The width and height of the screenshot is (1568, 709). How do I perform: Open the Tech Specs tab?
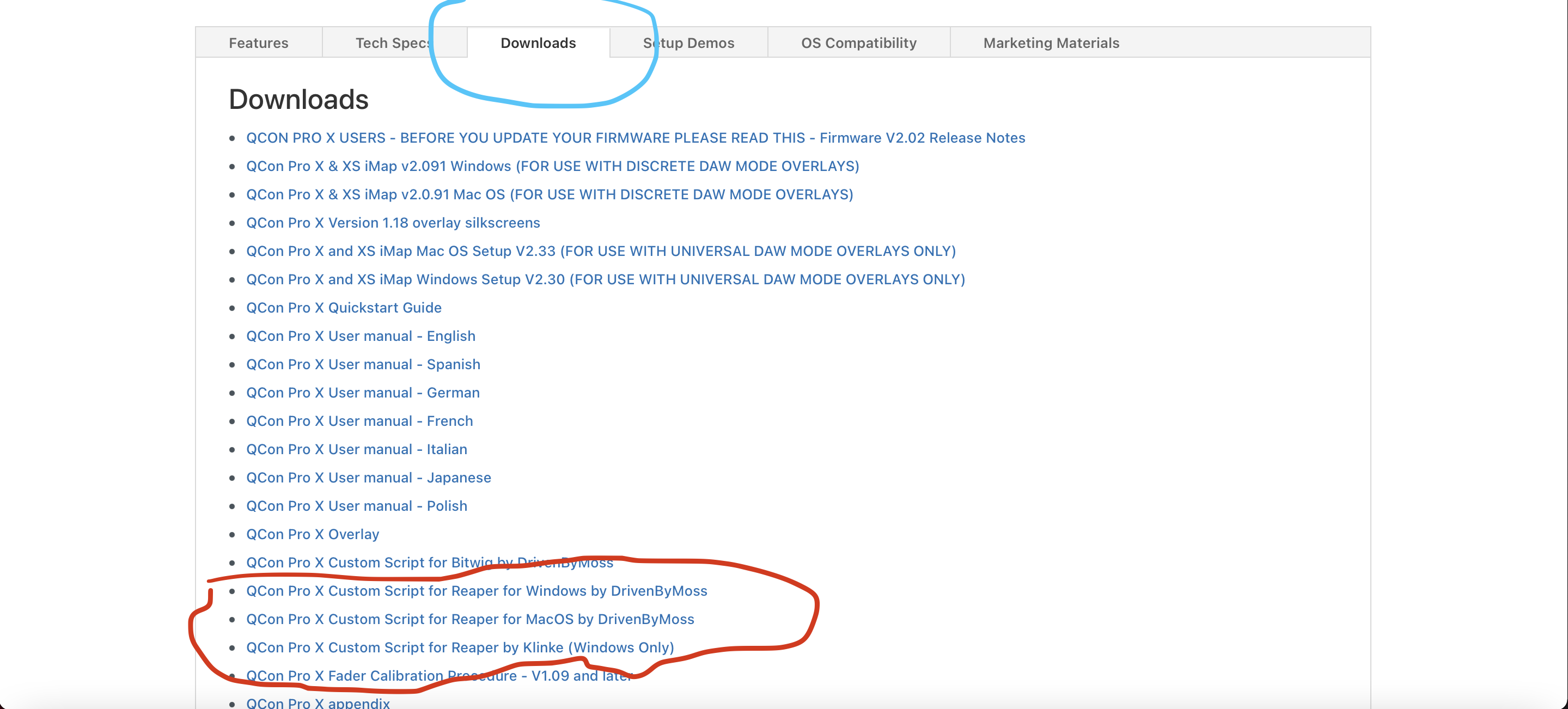(x=394, y=42)
